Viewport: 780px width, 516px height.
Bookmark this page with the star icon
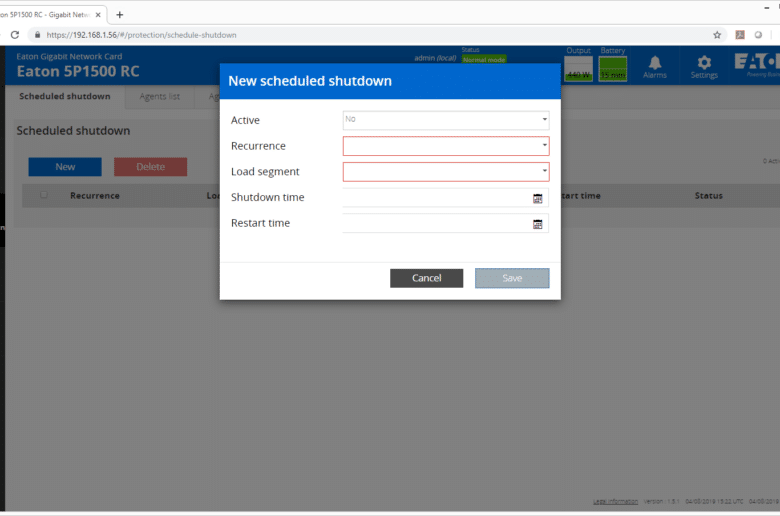tap(717, 35)
